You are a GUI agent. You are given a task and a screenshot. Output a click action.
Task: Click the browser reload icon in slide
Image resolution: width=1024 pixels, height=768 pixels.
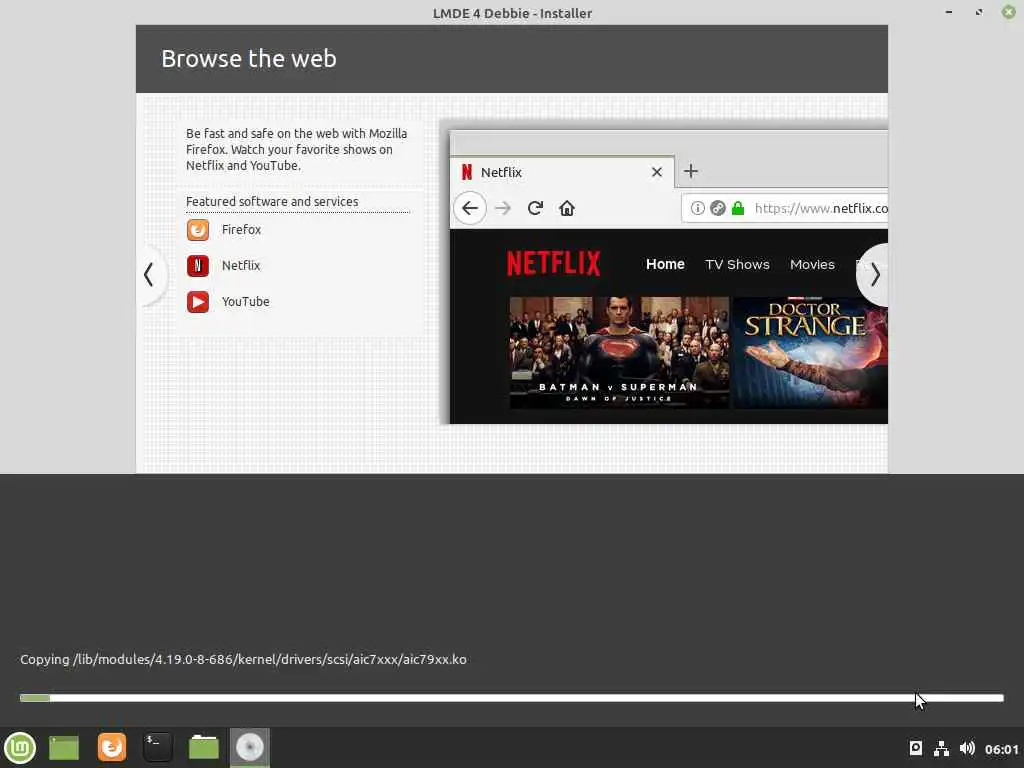[x=536, y=208]
